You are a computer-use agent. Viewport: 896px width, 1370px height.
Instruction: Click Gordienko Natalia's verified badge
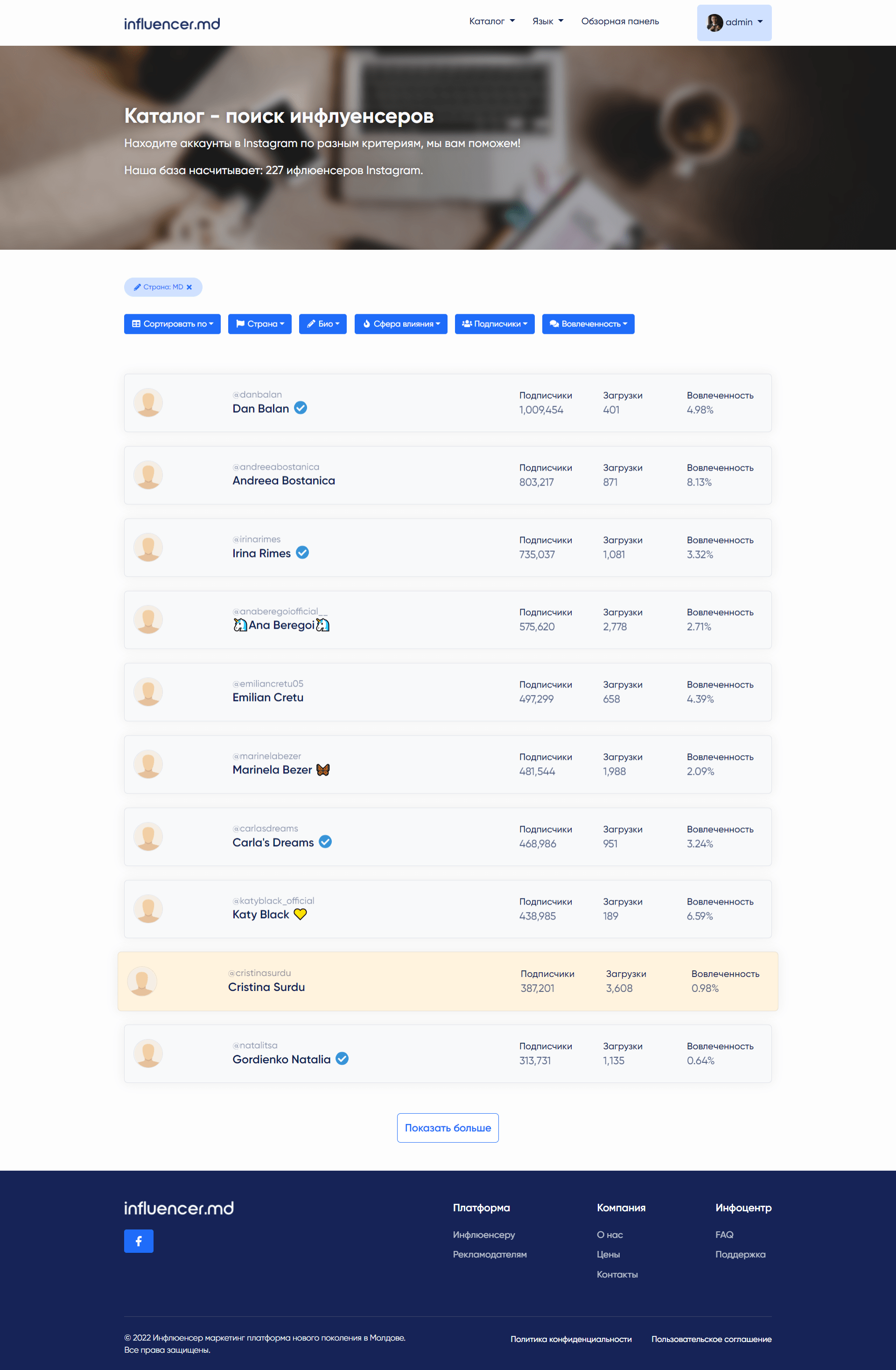[x=342, y=1059]
